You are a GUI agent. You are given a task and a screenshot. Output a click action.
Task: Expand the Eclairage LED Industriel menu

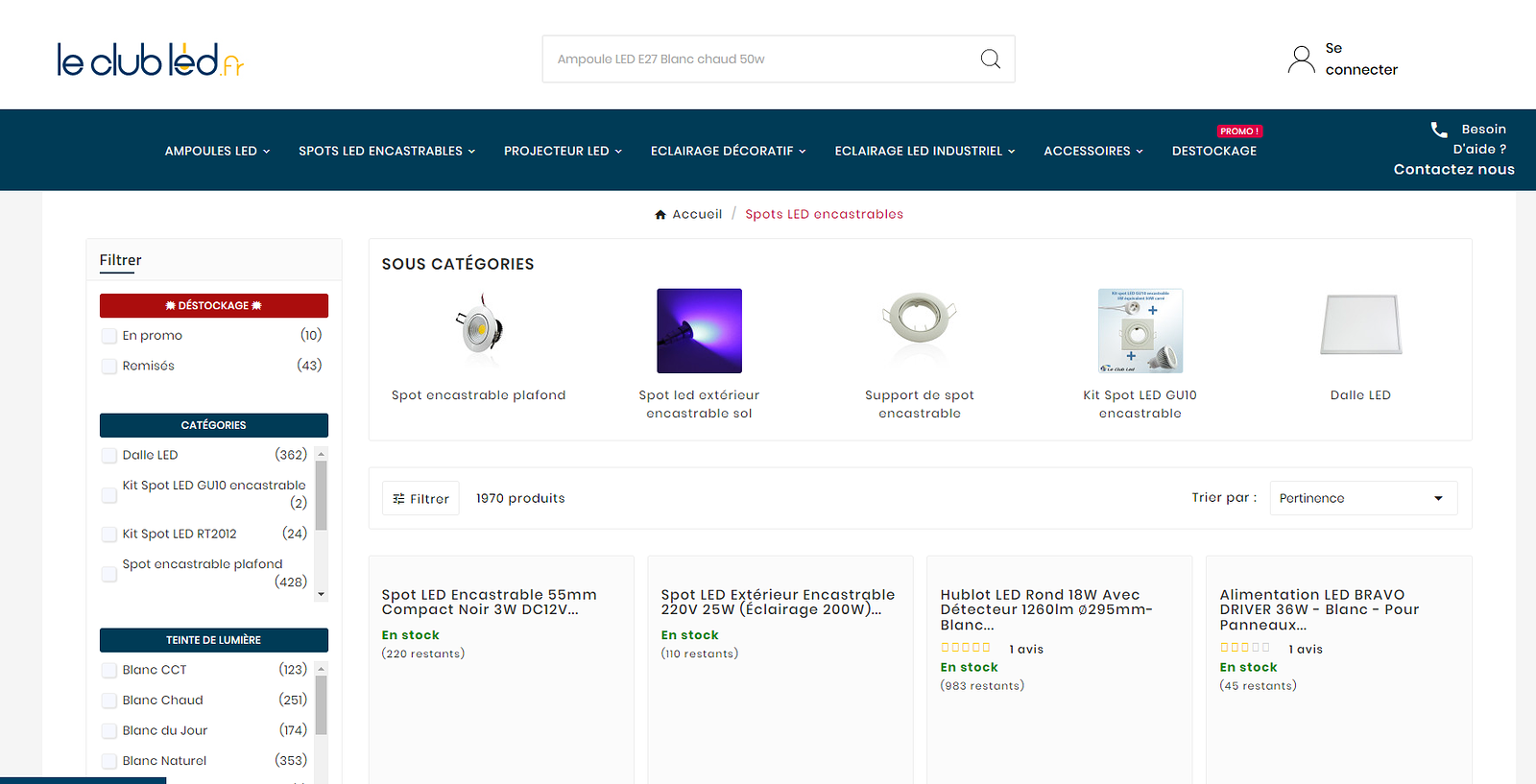click(925, 151)
